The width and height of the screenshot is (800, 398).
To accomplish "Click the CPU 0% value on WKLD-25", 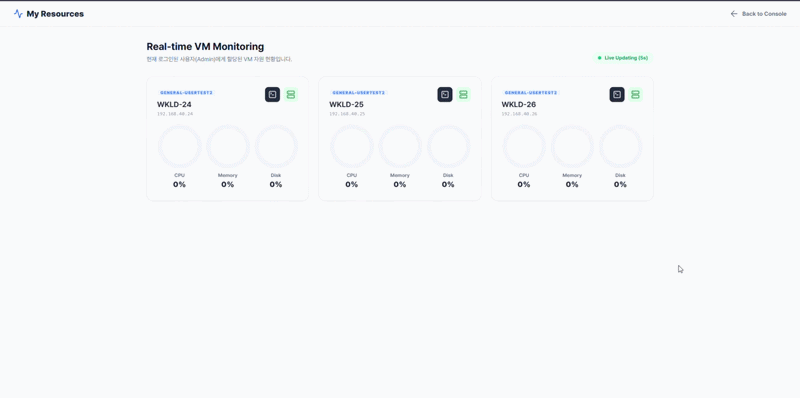I will click(x=352, y=185).
